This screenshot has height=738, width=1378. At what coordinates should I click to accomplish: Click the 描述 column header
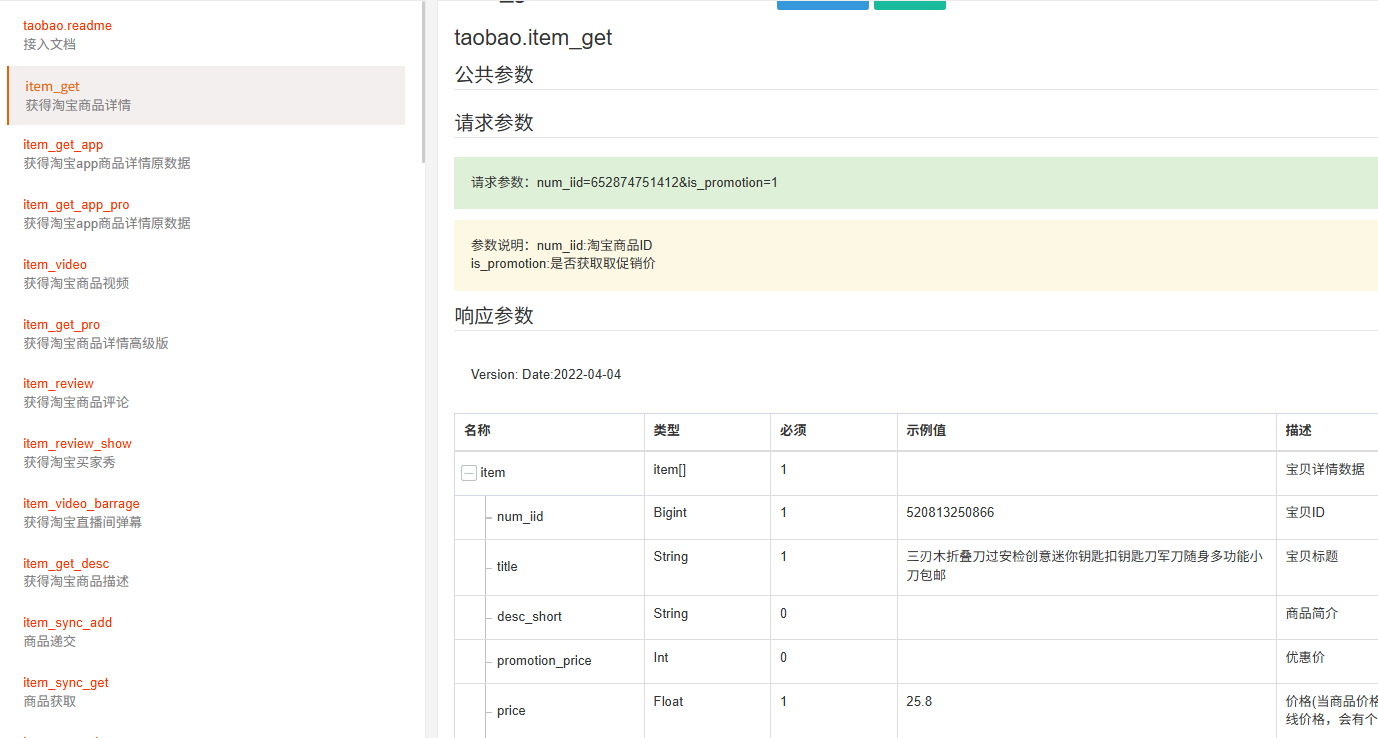[1299, 431]
